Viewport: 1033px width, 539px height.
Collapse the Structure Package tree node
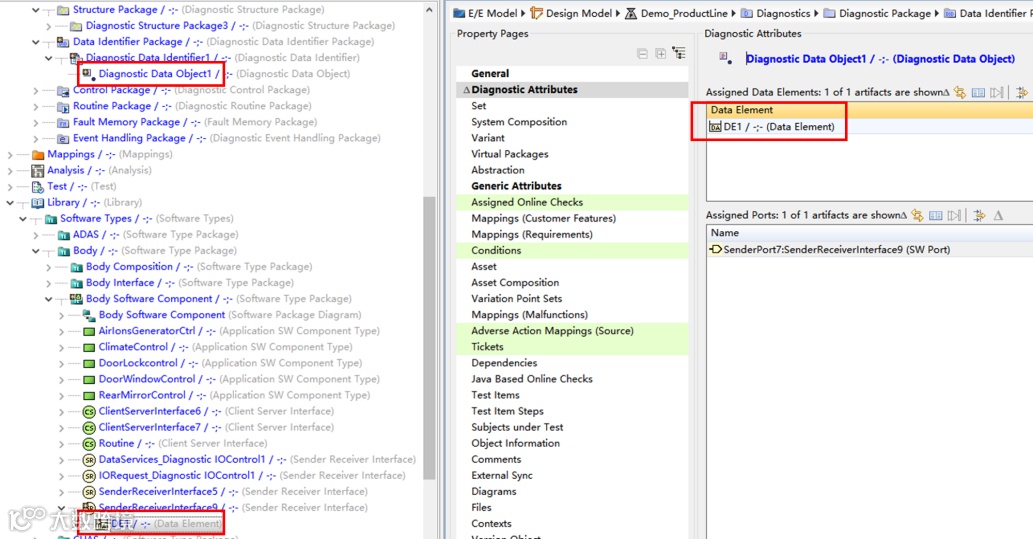pos(36,10)
